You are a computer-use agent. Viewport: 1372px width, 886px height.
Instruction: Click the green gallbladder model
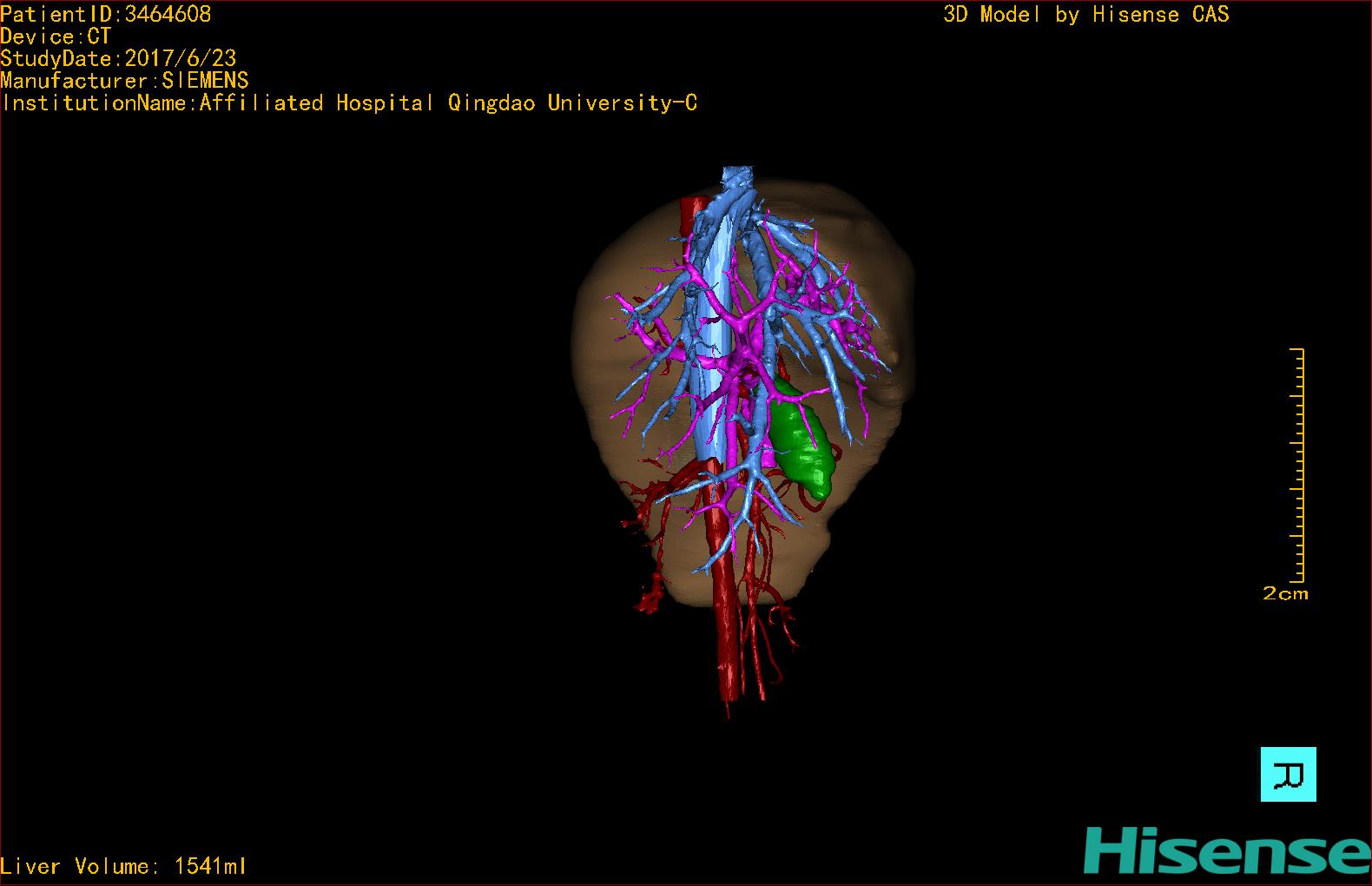pos(801,440)
